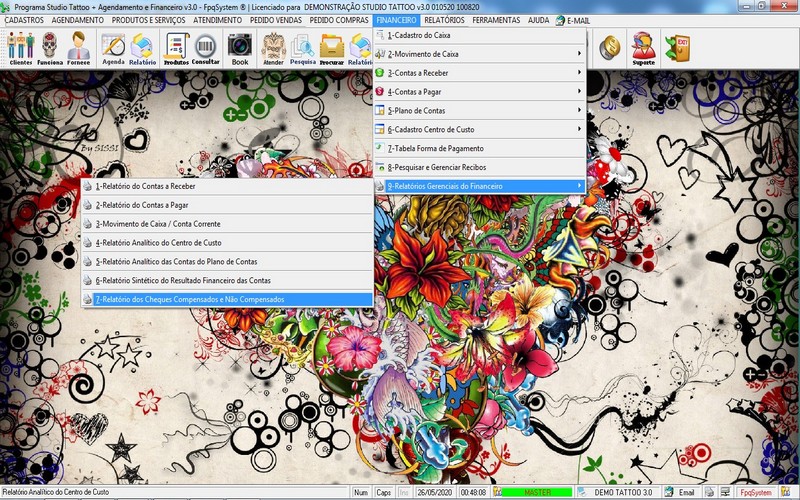Select 4-Relatório Analítico do Centro de Custo
Viewport: 800px width, 500px height.
(x=228, y=243)
